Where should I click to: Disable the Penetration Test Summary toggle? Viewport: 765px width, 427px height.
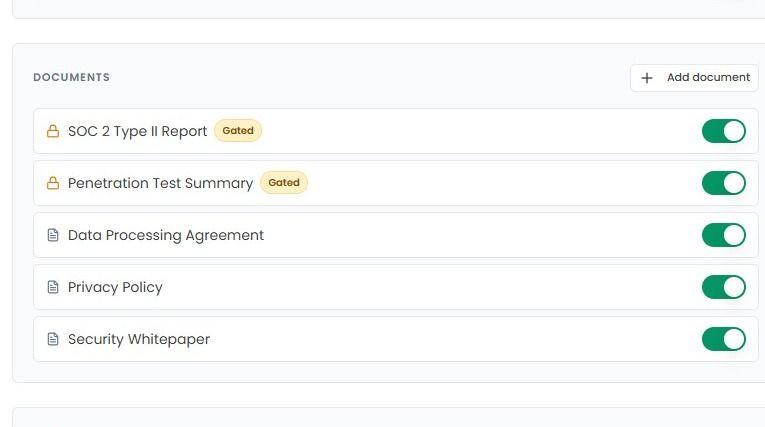click(x=724, y=183)
